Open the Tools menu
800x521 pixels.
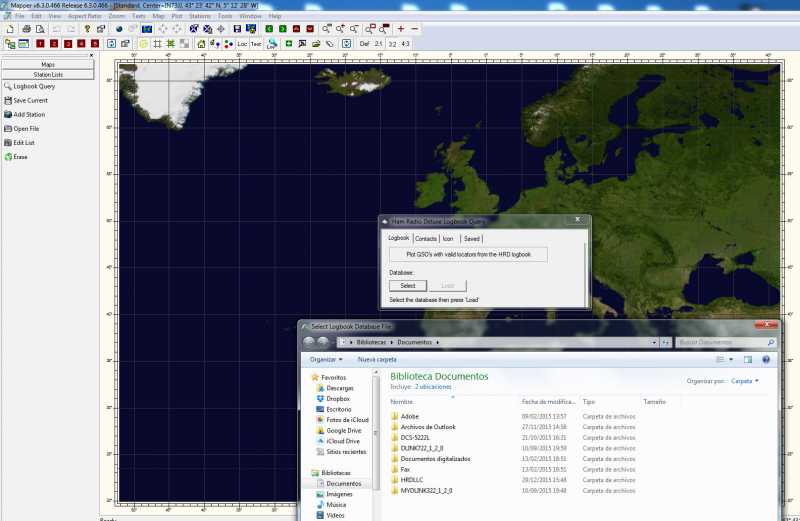[225, 16]
